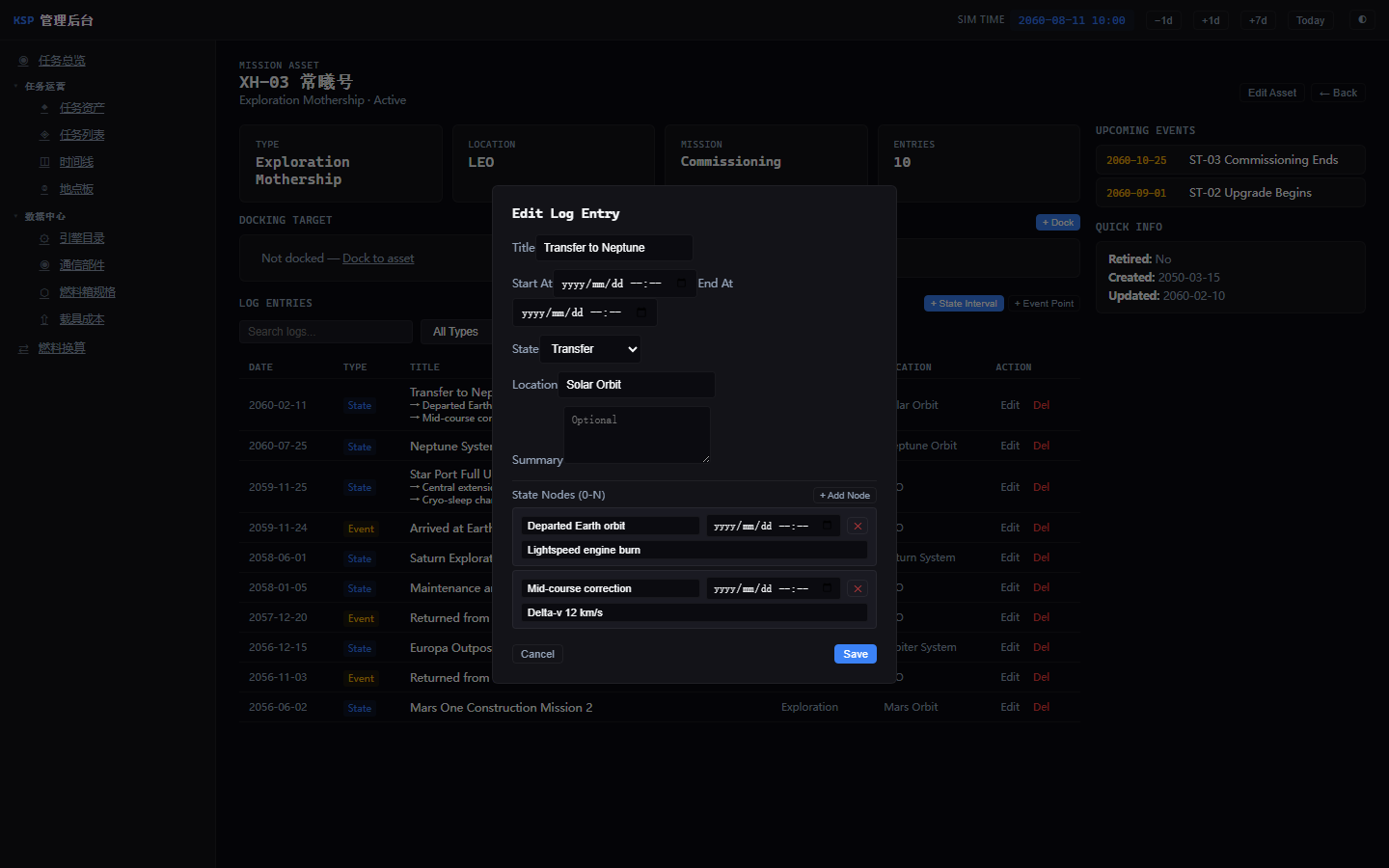Screen dimensions: 1389x868
Task: Go to 任务总览 in the sidebar
Action: tap(62, 61)
